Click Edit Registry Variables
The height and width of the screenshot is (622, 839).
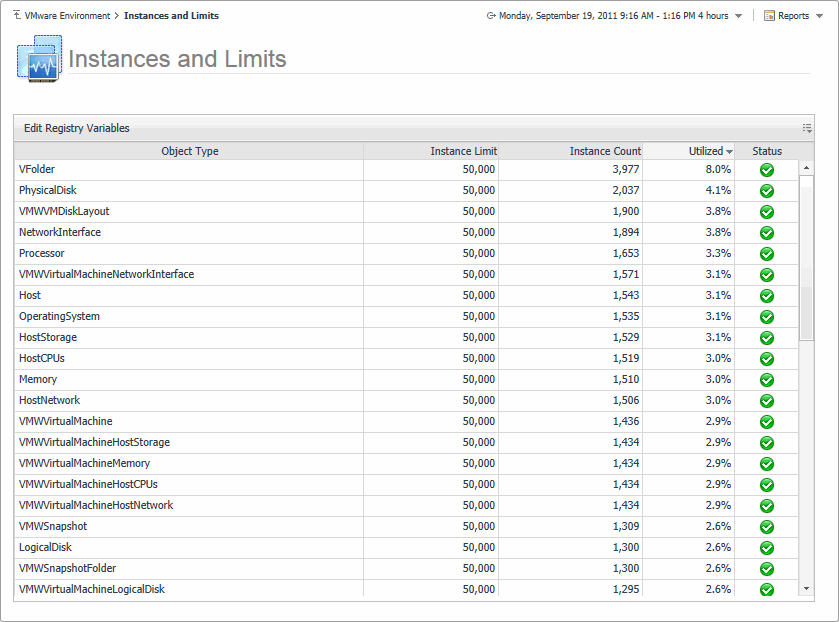coord(77,128)
